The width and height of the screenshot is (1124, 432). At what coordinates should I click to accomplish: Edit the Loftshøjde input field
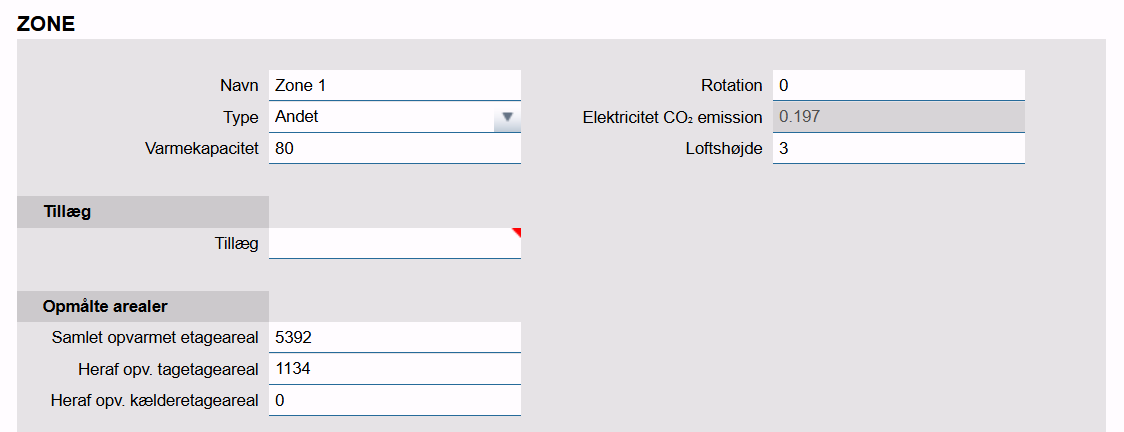[898, 148]
